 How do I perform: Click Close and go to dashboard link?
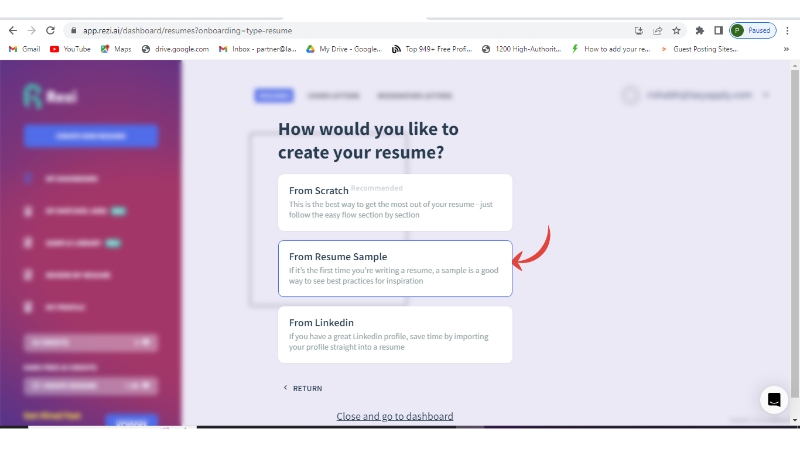[395, 416]
